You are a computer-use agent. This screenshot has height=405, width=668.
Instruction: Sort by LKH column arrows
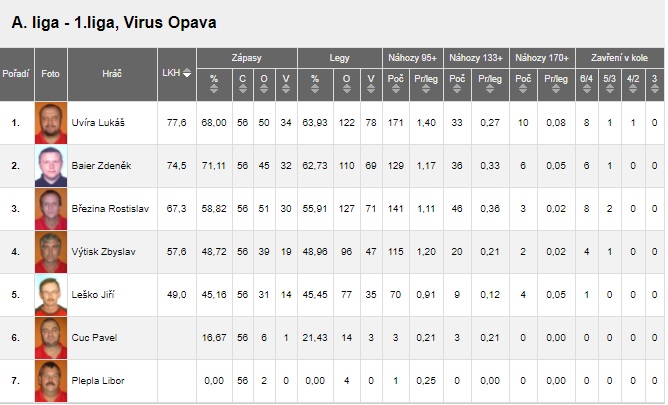click(x=187, y=73)
